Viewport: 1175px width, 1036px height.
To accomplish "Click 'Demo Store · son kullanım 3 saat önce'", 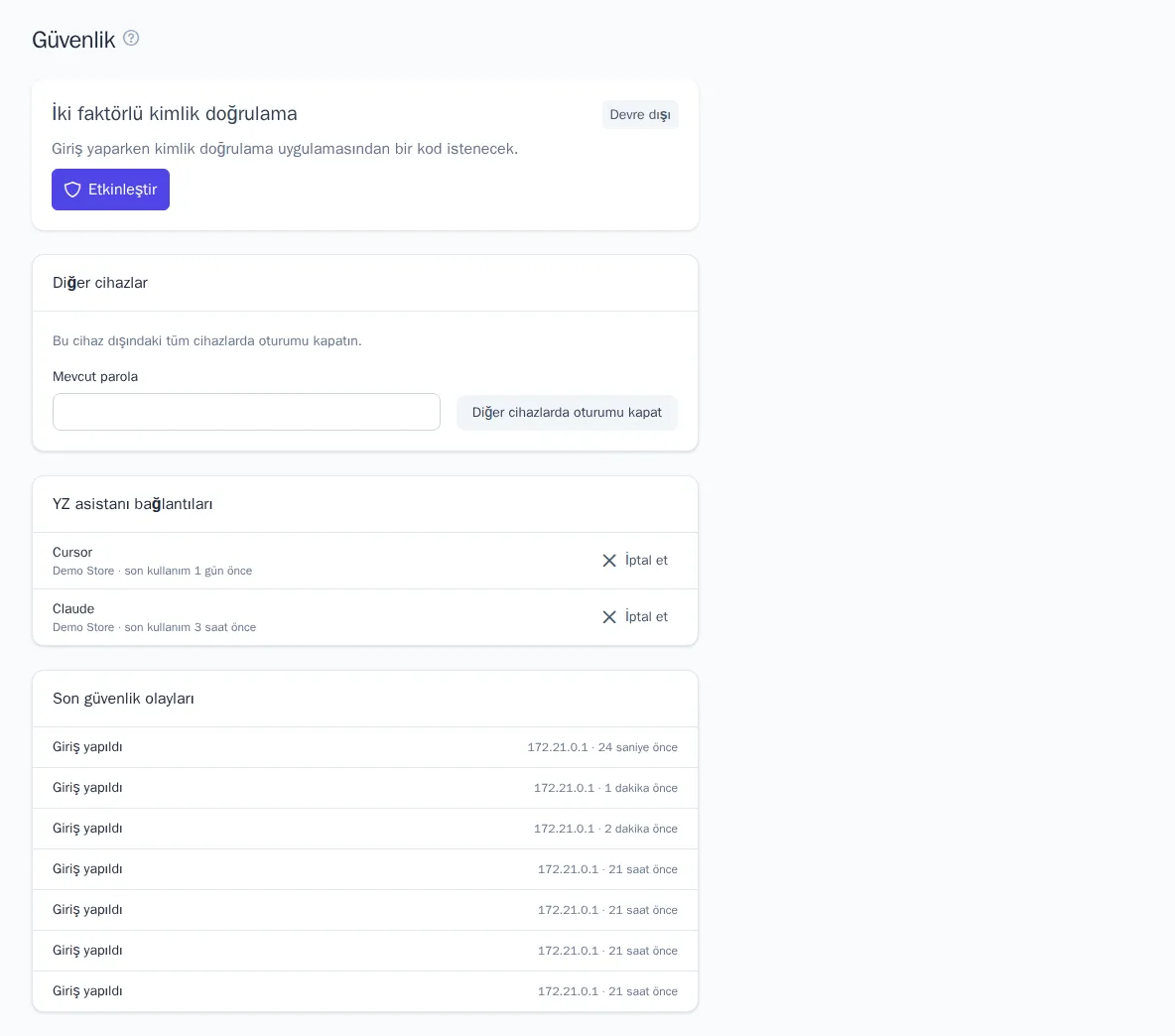I will point(155,628).
